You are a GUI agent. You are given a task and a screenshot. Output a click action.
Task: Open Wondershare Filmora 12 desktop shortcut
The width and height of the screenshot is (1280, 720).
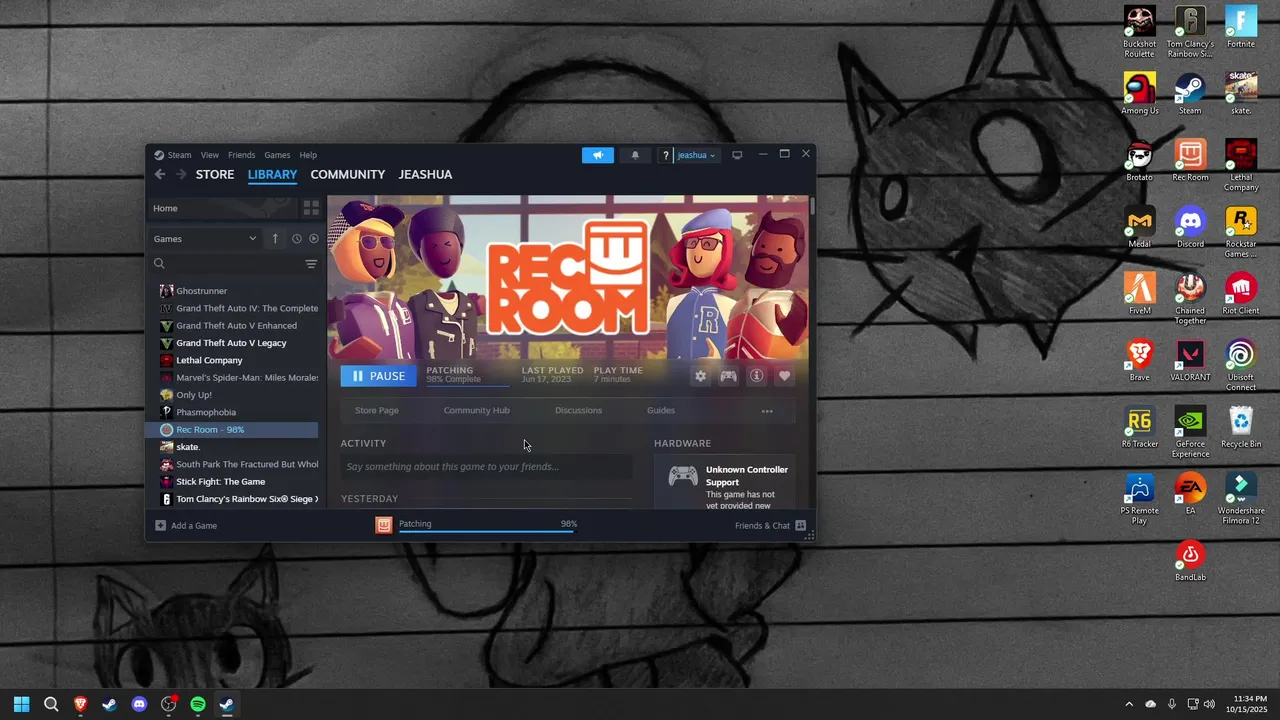(1241, 499)
